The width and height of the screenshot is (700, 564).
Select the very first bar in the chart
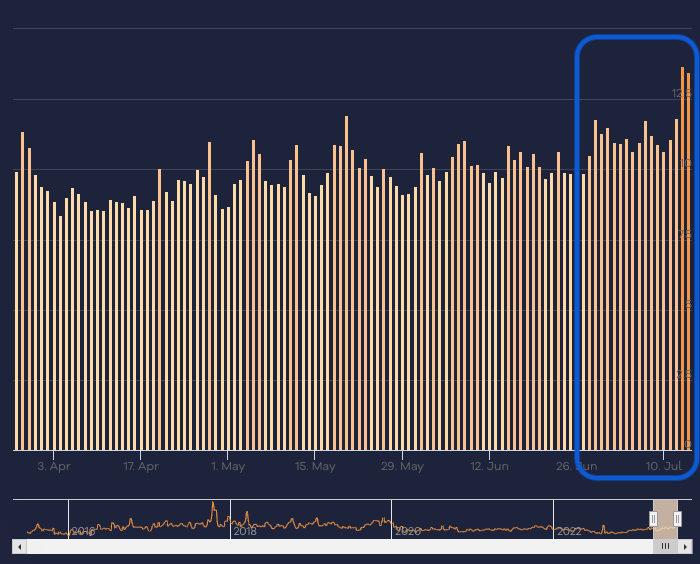click(17, 311)
